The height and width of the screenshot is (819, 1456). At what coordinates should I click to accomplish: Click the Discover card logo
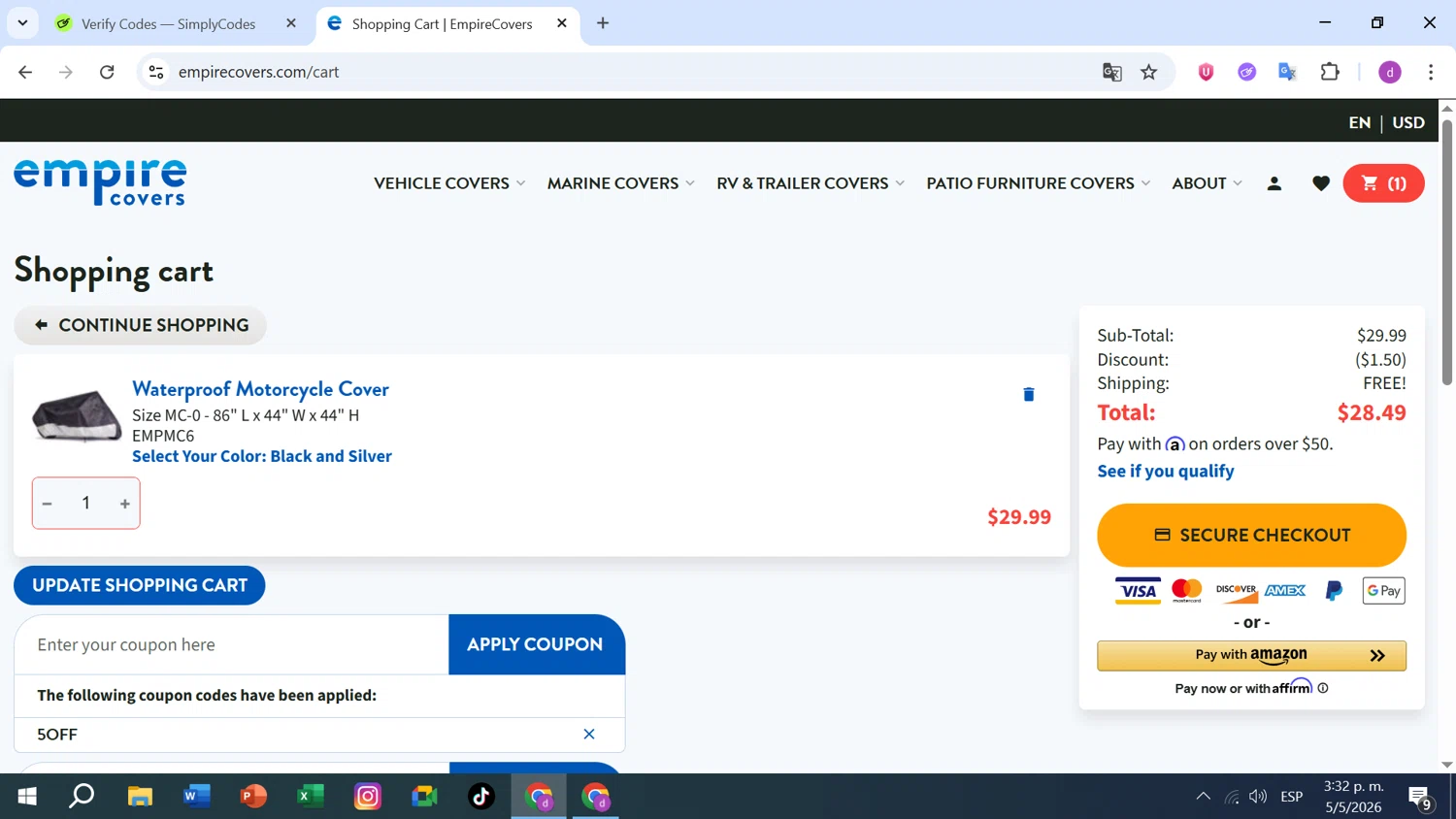tap(1237, 590)
